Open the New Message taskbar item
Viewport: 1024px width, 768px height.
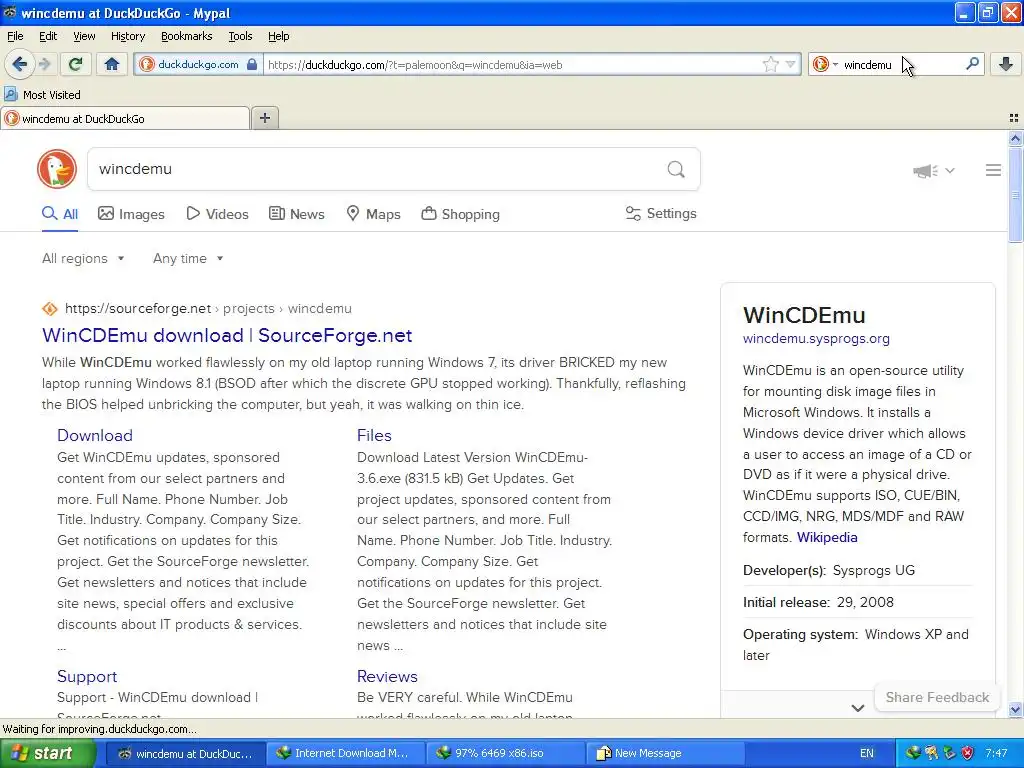(x=664, y=753)
